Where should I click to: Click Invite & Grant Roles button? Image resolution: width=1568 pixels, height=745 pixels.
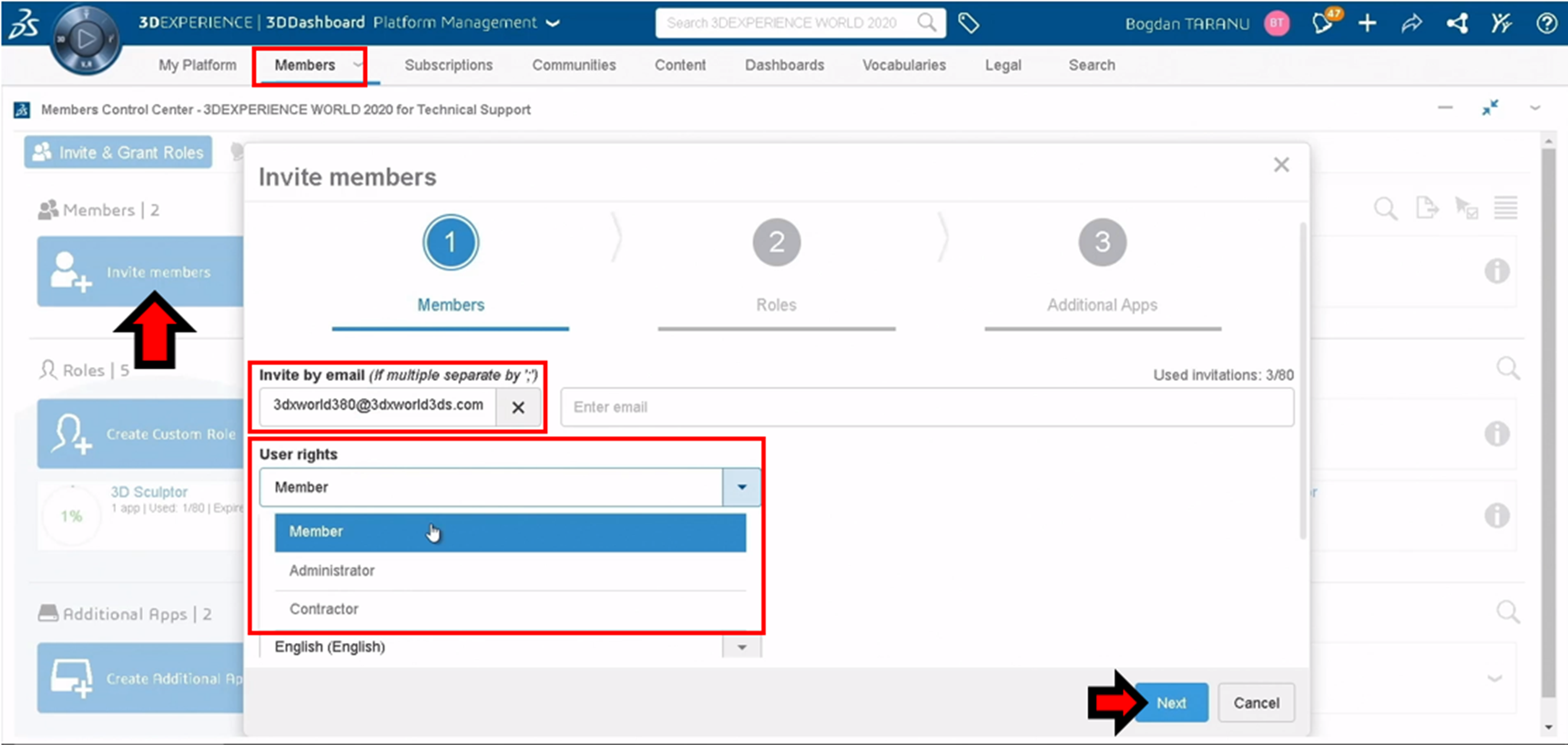[x=118, y=152]
